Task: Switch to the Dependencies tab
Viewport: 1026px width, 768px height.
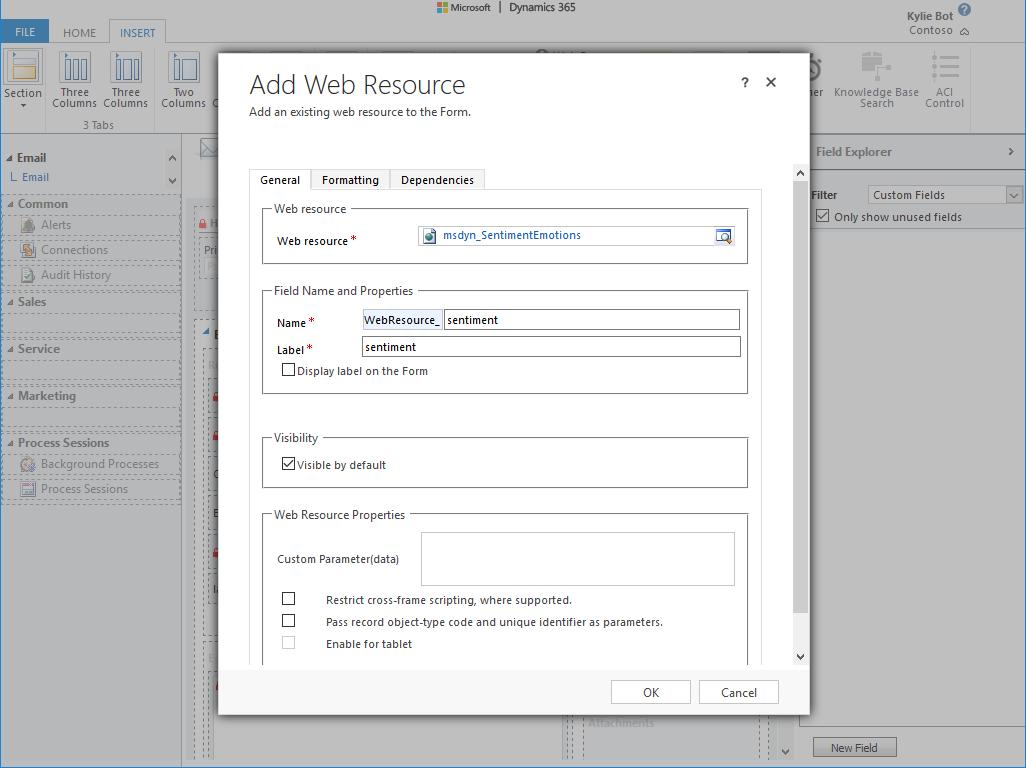Action: [x=437, y=180]
